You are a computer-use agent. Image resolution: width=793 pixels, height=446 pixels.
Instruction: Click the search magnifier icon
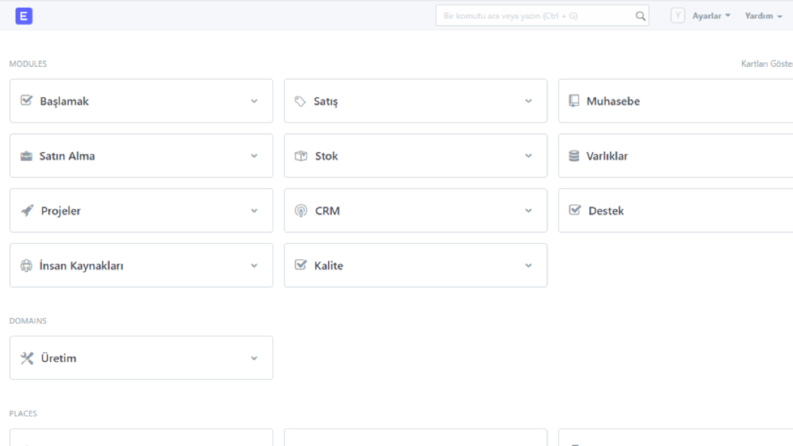640,16
